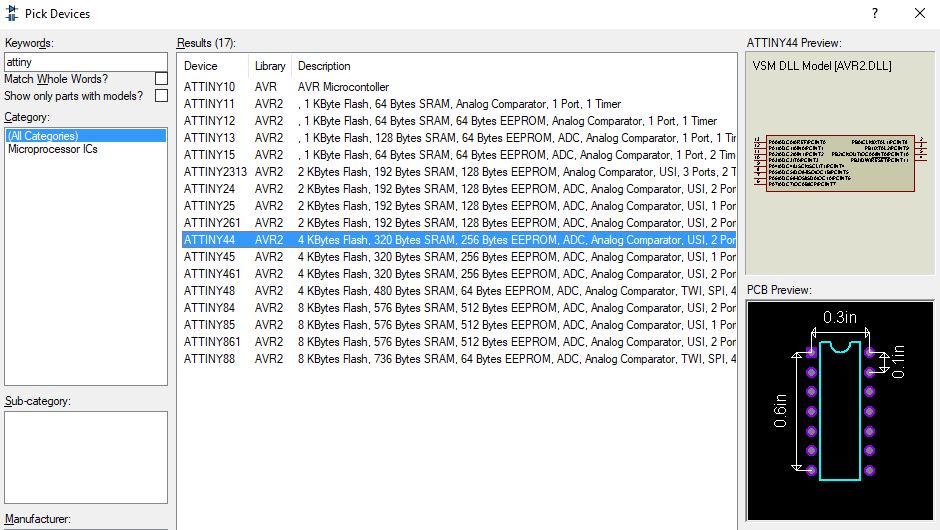Select the ATTINY861 device row

point(459,341)
